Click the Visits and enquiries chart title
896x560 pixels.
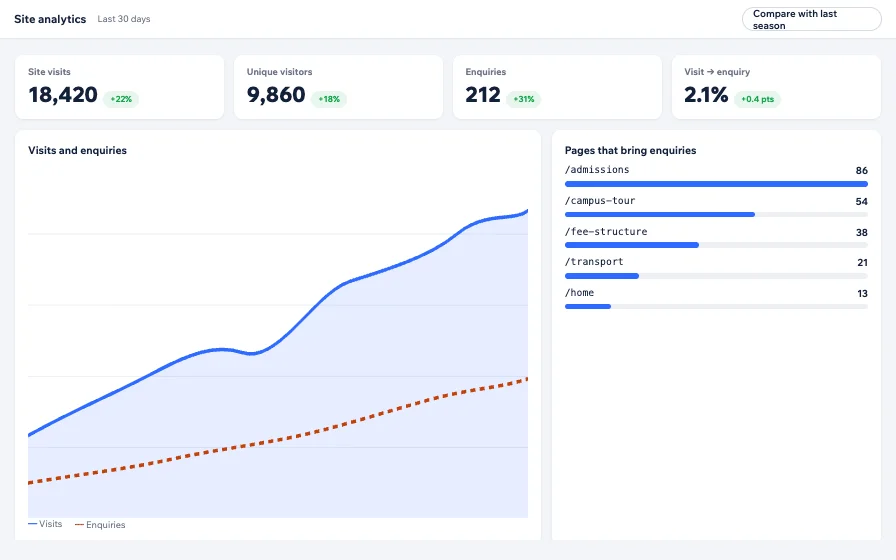tap(78, 150)
